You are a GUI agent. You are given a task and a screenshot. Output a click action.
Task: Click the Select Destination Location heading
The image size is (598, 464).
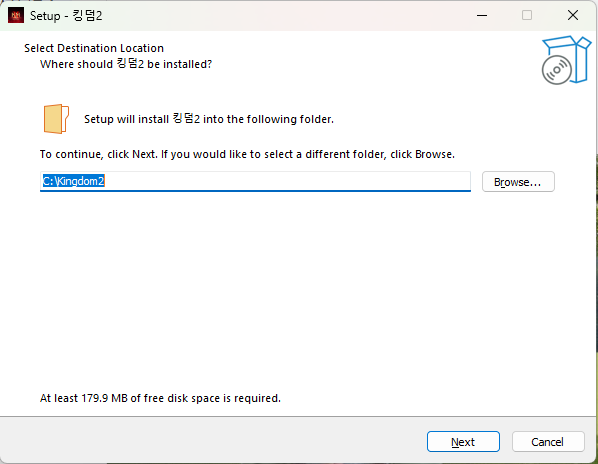pyautogui.click(x=94, y=48)
